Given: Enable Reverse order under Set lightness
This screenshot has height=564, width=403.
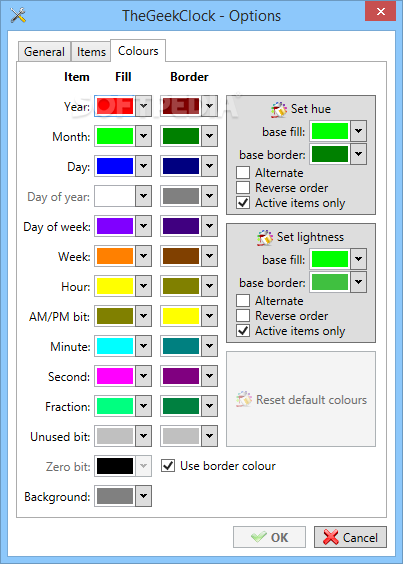Looking at the screenshot, I should pyautogui.click(x=243, y=316).
